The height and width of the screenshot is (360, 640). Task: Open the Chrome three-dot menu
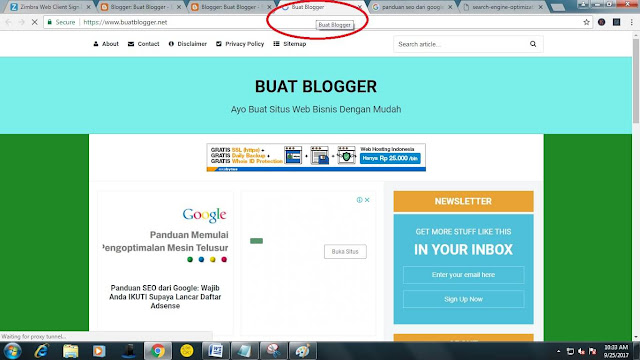[x=631, y=22]
